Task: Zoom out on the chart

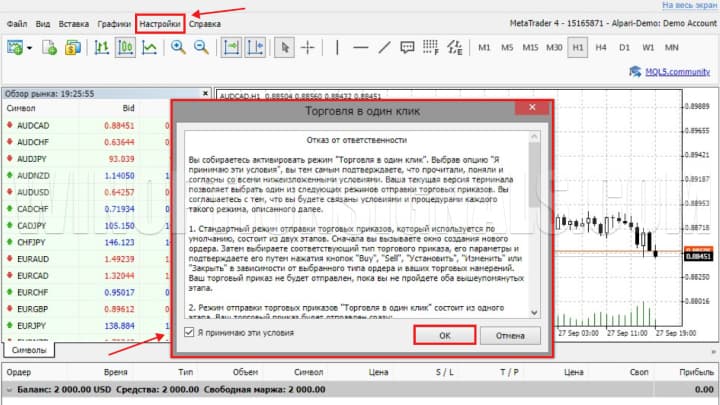Action: (x=201, y=47)
